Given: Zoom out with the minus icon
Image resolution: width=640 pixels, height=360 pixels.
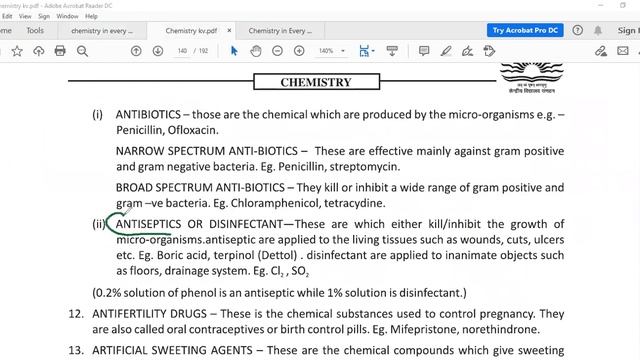Looking at the screenshot, I should click(278, 51).
